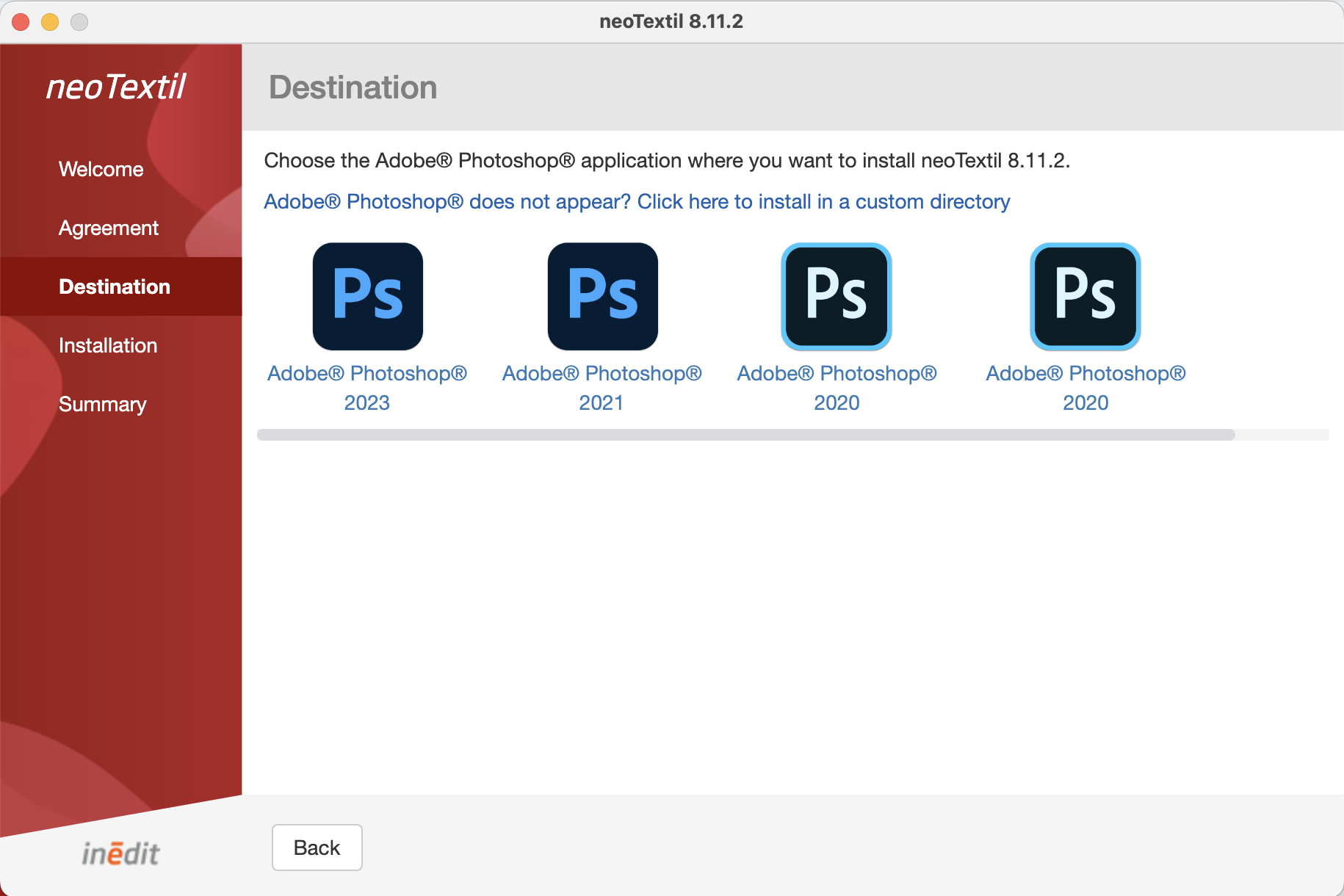The image size is (1344, 896).
Task: Click the horizontal scrollbar under the Photoshop list
Action: coord(746,435)
